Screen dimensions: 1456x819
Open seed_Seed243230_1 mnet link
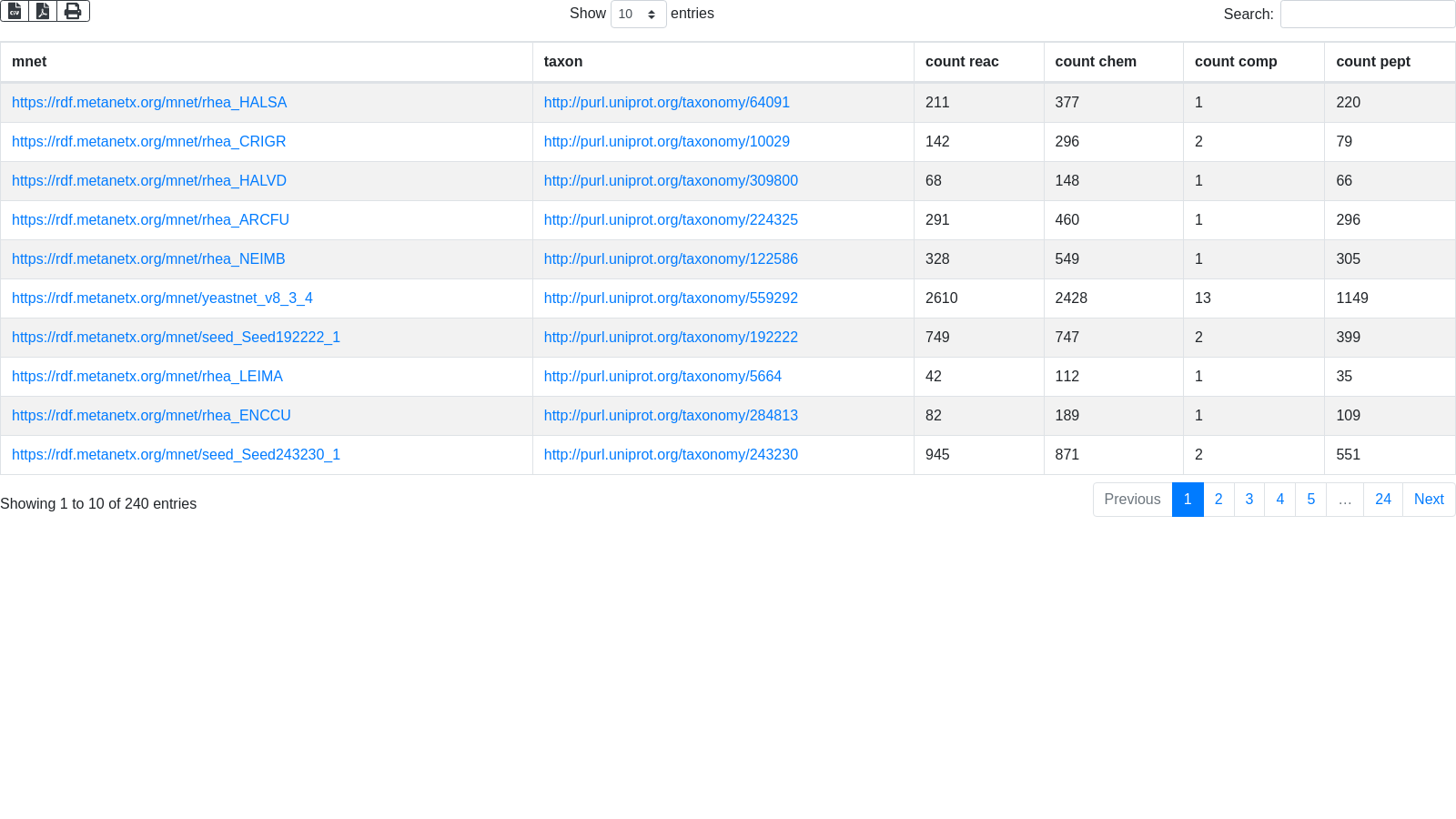(176, 455)
